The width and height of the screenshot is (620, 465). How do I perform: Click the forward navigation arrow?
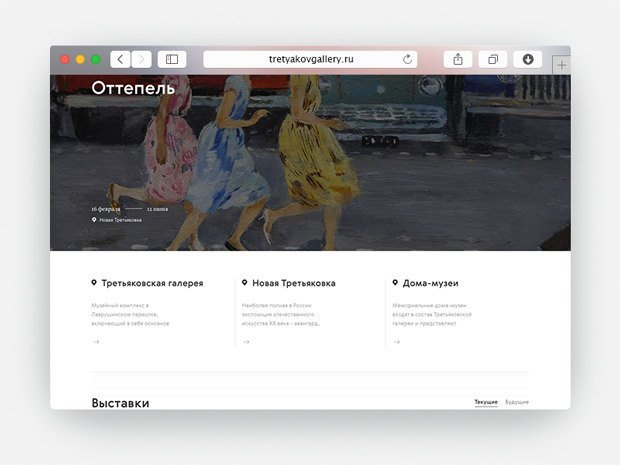[142, 60]
